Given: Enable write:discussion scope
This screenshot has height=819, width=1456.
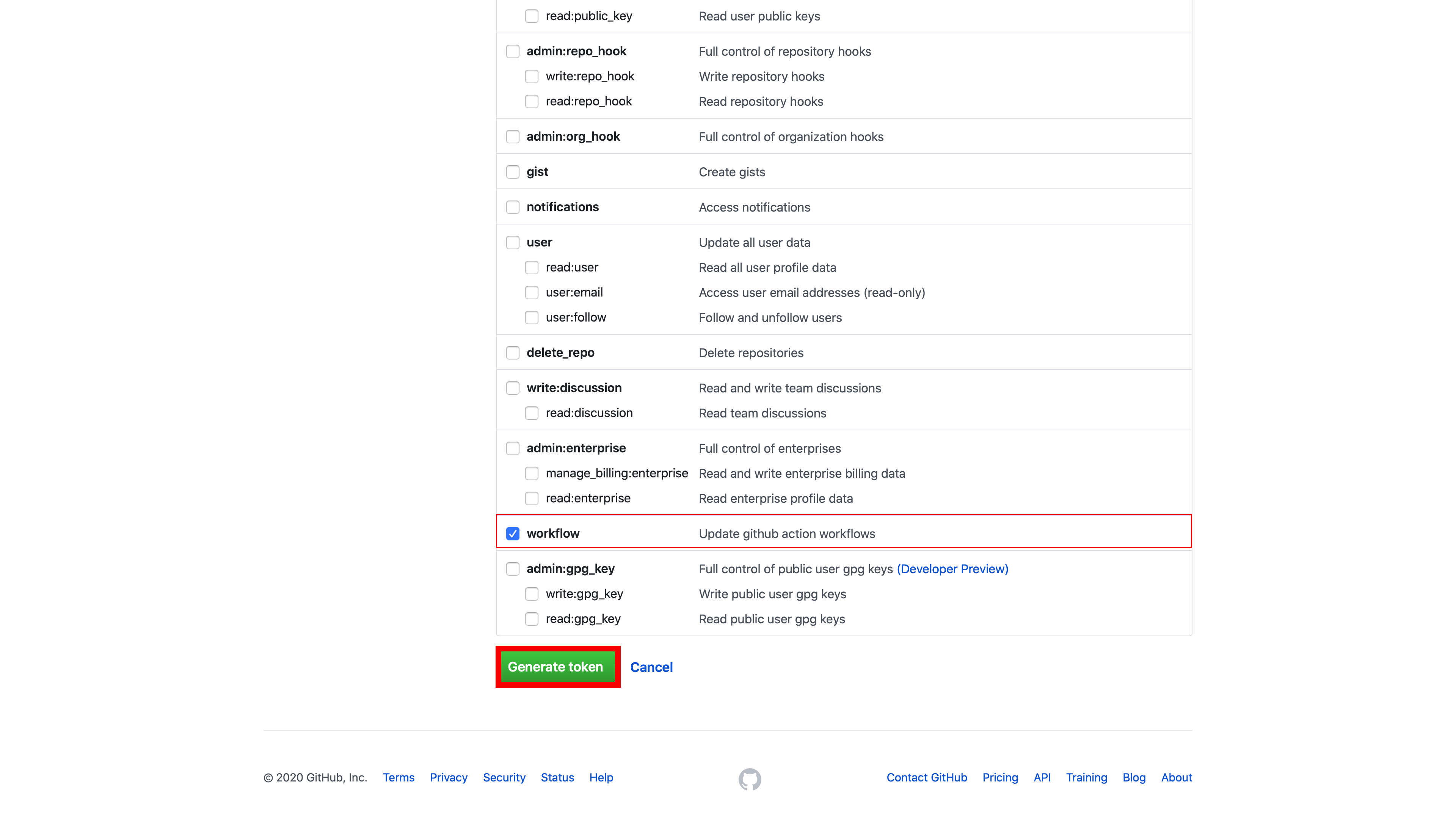Looking at the screenshot, I should pos(513,388).
